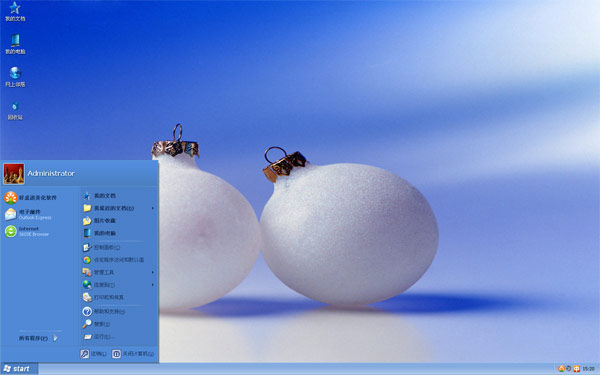The height and width of the screenshot is (375, 600).
Task: Click the Help and Support question mark icon
Action: [87, 311]
